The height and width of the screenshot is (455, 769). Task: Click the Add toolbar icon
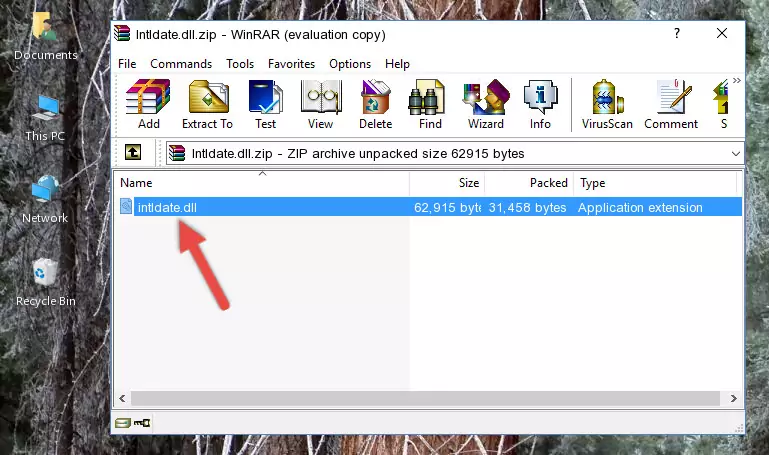(x=148, y=104)
